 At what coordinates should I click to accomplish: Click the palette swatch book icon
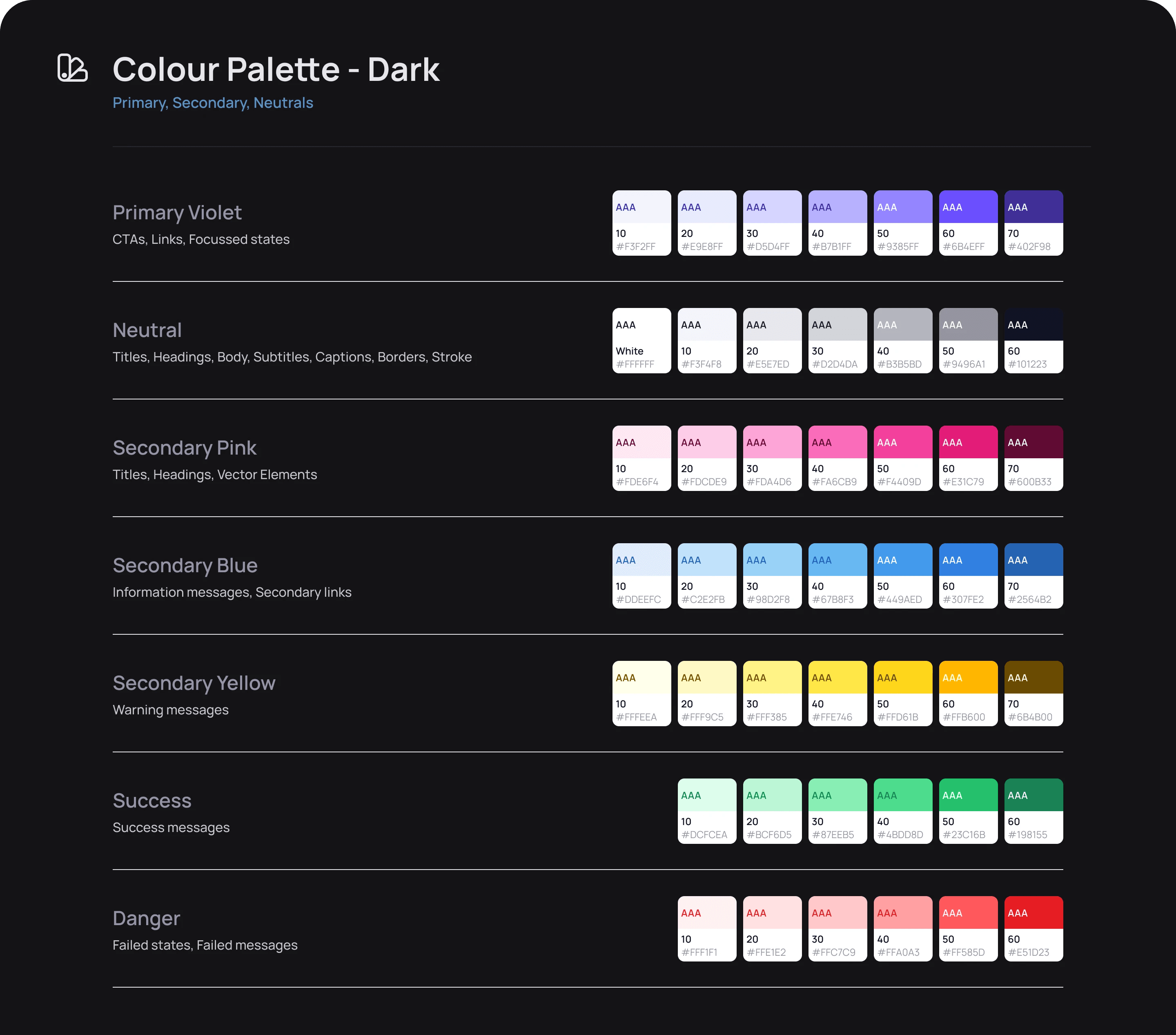(73, 69)
